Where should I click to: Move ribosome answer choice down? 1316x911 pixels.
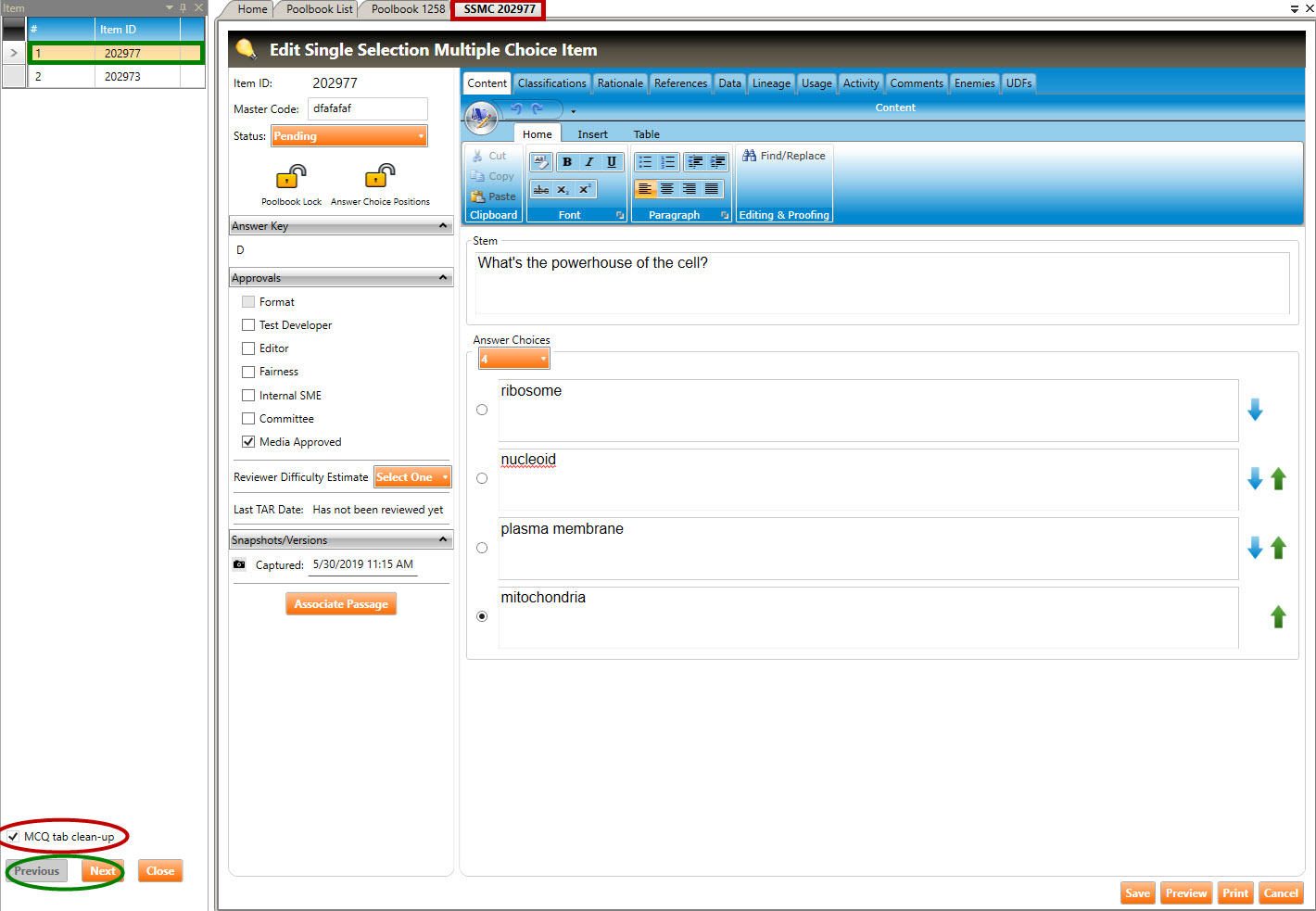click(x=1255, y=410)
